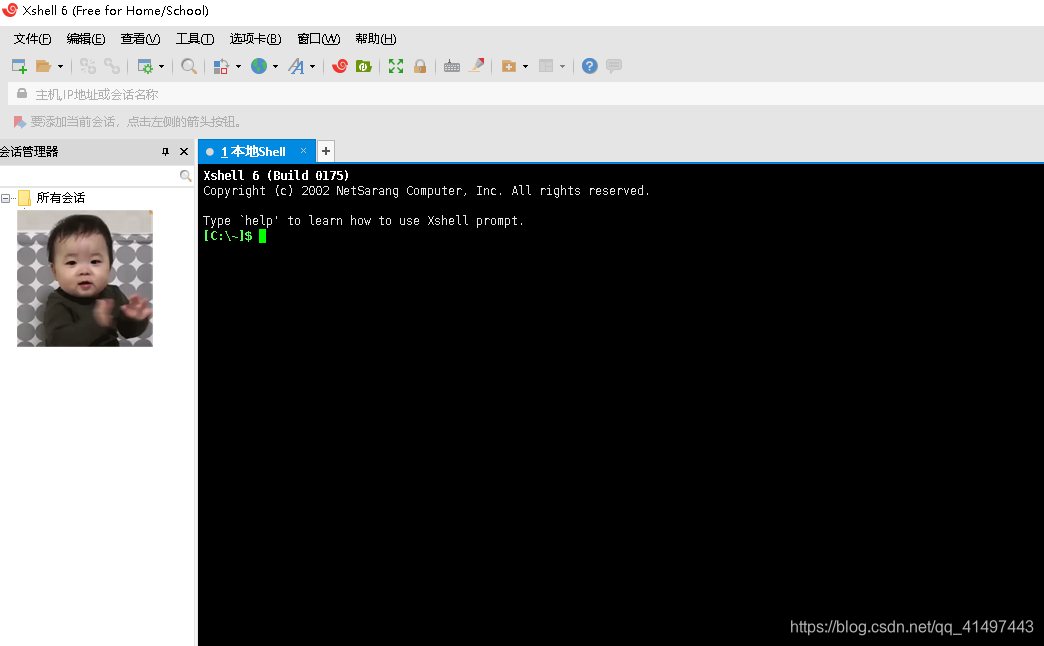Viewport: 1044px width, 646px height.
Task: Close the 会话管理器 panel
Action: coord(184,152)
